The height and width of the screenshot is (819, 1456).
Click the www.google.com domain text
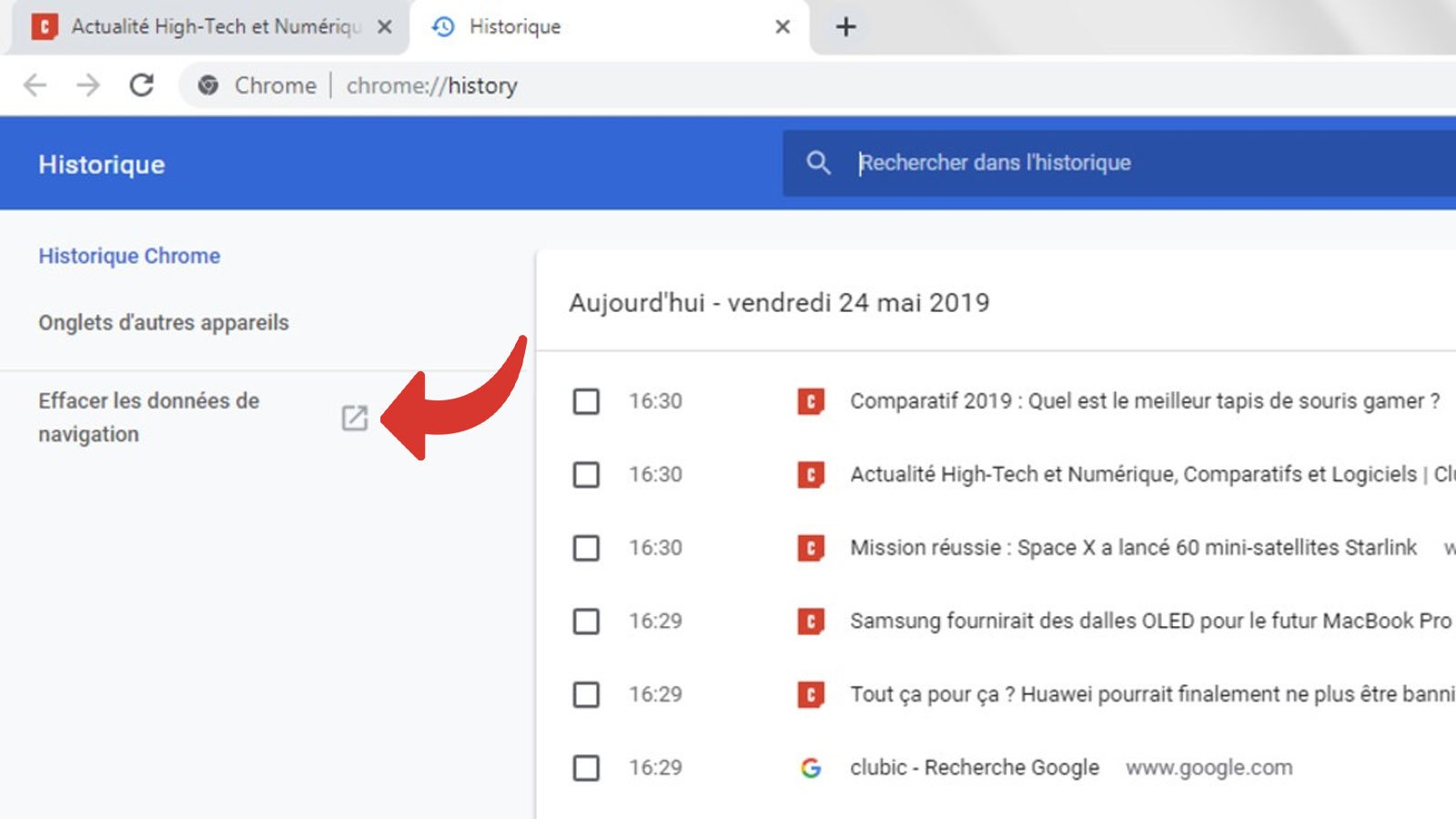[1208, 768]
